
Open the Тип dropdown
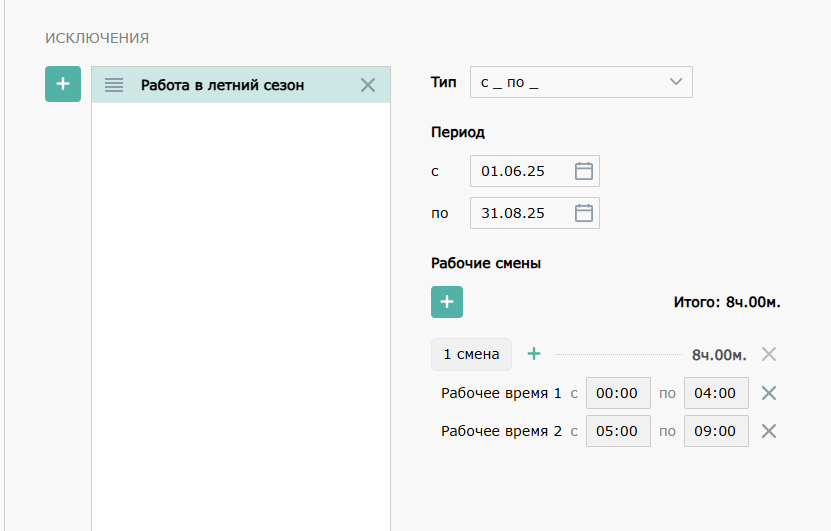(581, 82)
